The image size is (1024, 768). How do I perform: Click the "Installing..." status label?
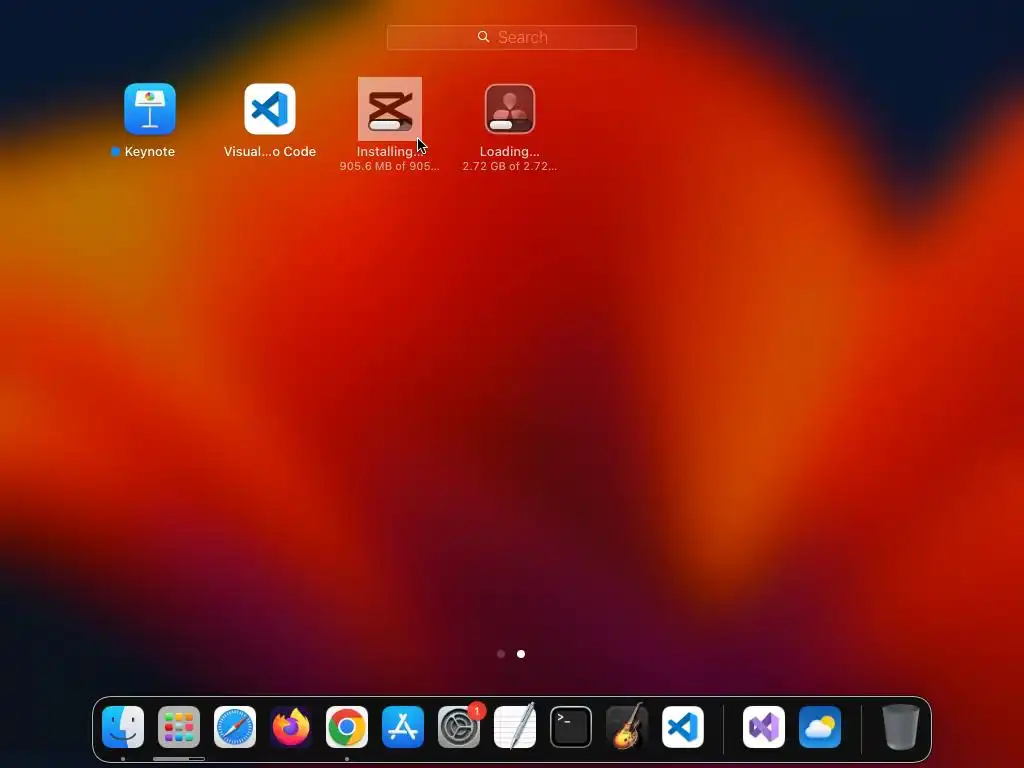point(389,152)
